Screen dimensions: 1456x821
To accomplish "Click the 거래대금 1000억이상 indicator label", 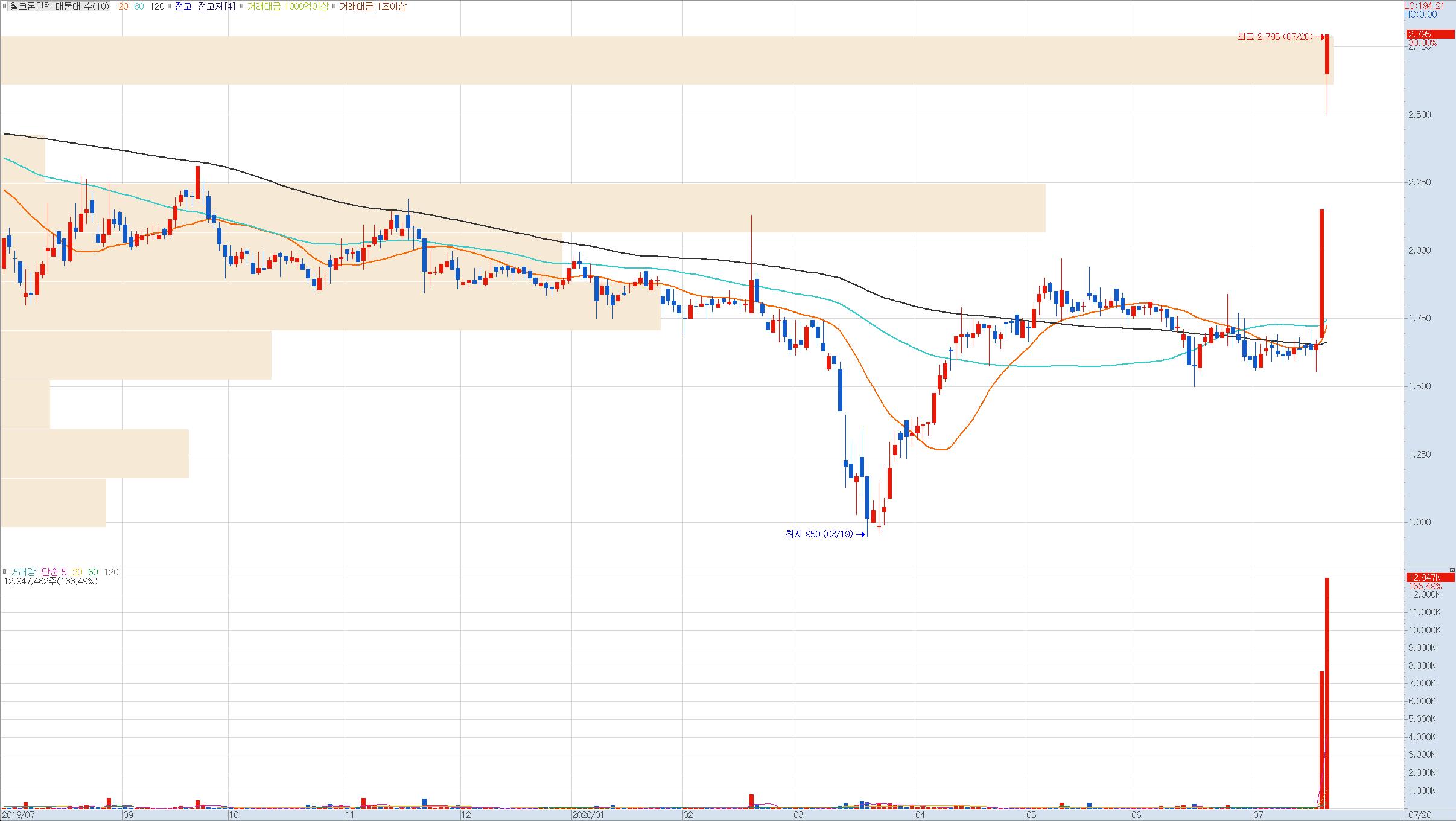I will tap(287, 7).
